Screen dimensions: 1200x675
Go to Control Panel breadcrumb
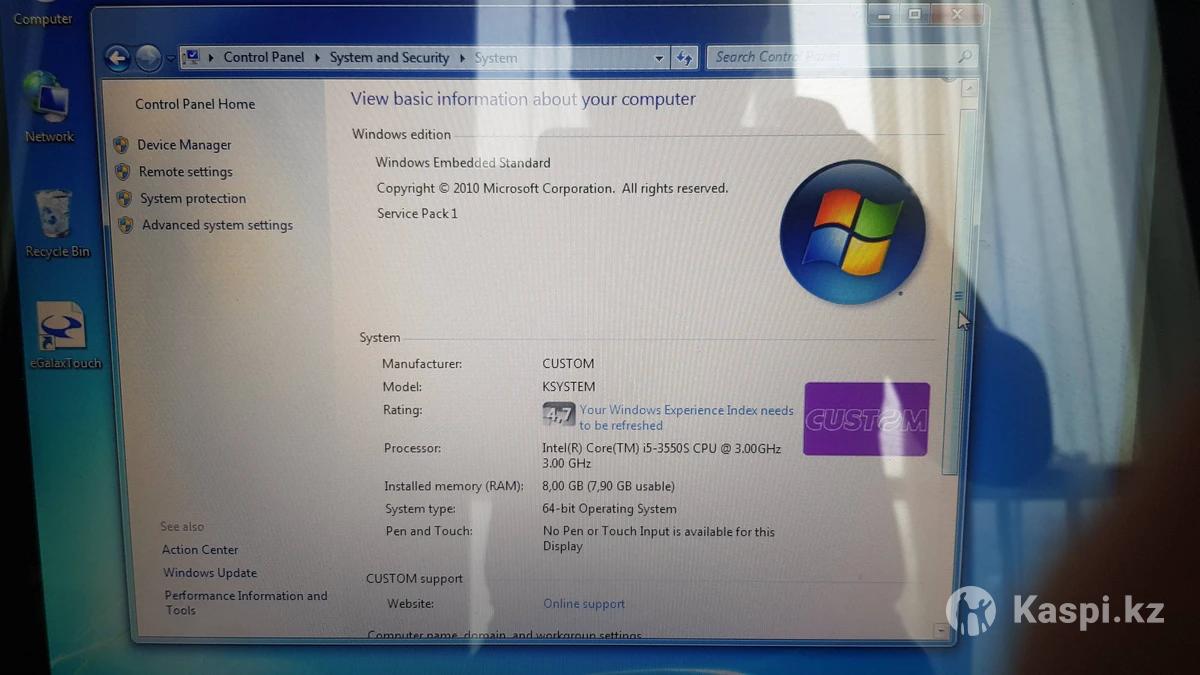click(264, 57)
